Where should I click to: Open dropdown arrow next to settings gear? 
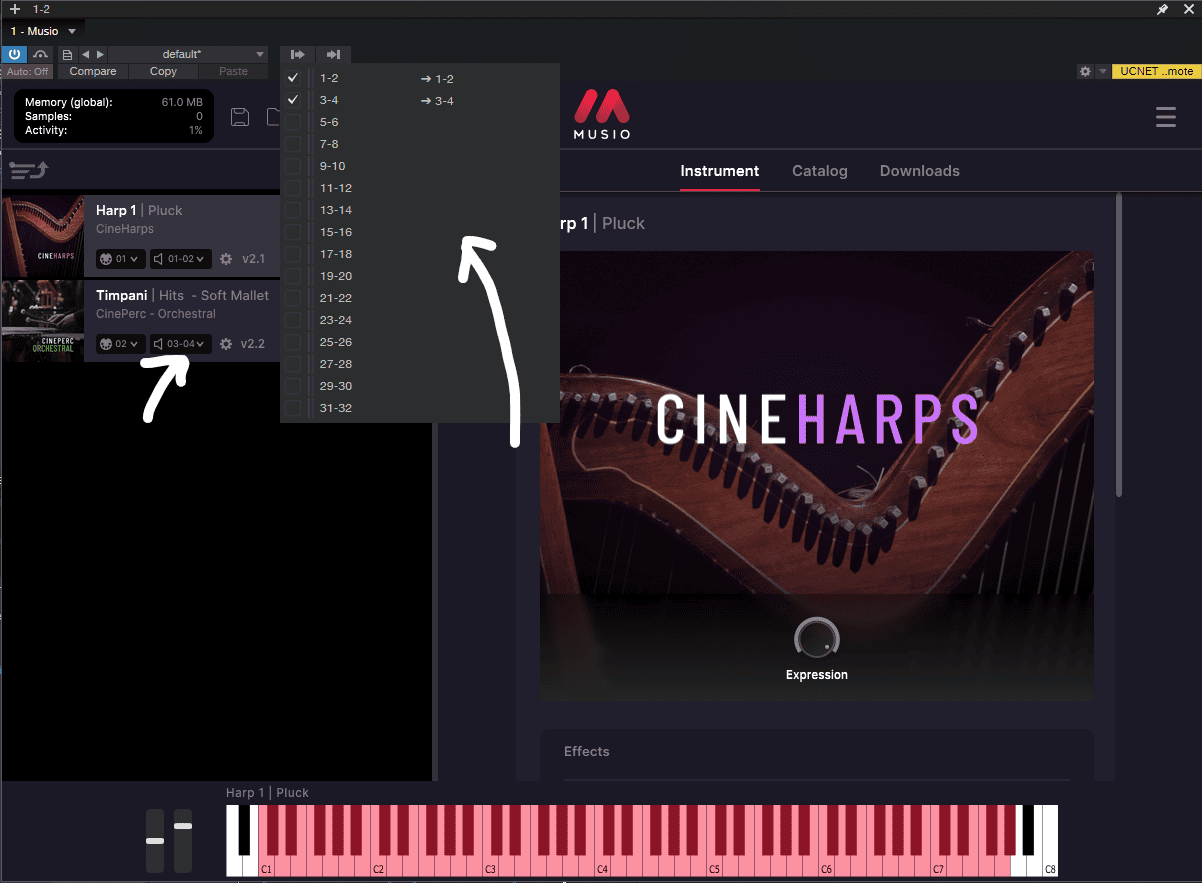[1102, 71]
